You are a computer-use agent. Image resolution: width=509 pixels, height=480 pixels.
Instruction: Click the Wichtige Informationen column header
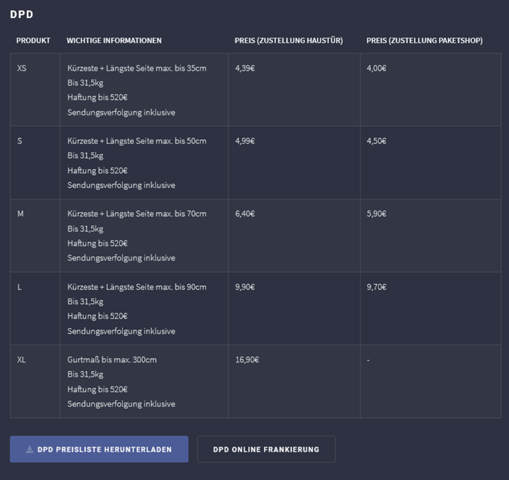(114, 41)
